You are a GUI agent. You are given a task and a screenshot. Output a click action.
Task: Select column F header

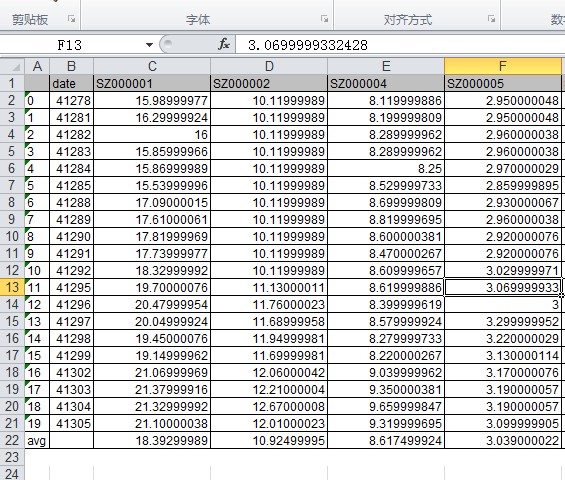[x=503, y=66]
